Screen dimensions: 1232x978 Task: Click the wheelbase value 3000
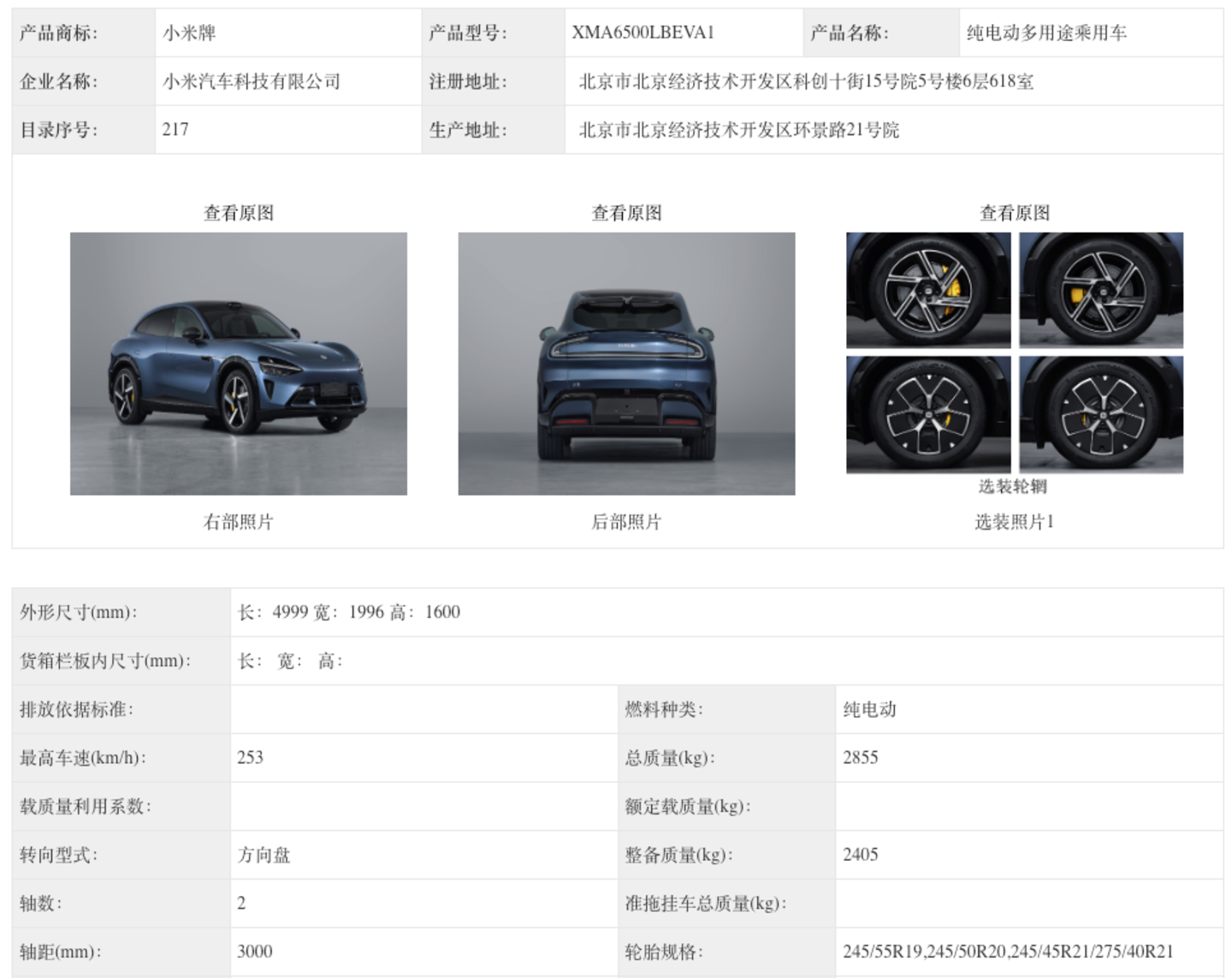(x=255, y=951)
